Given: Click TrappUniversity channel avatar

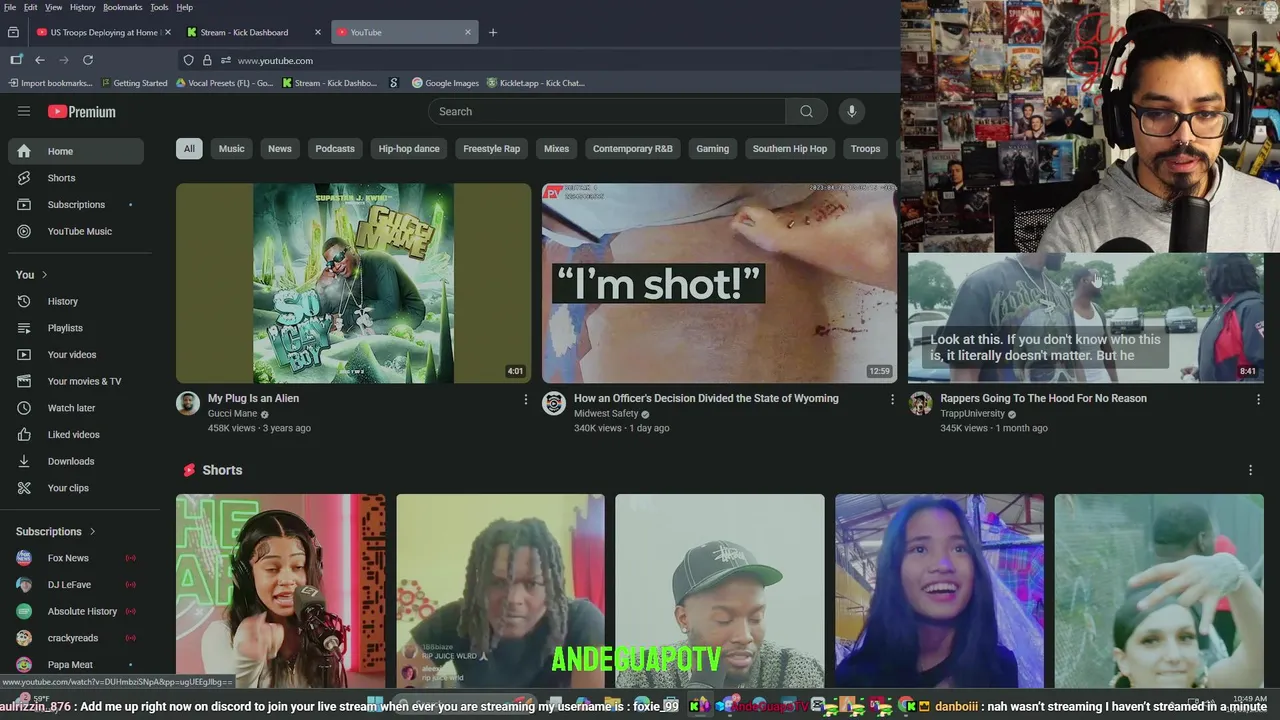Looking at the screenshot, I should pyautogui.click(x=920, y=403).
